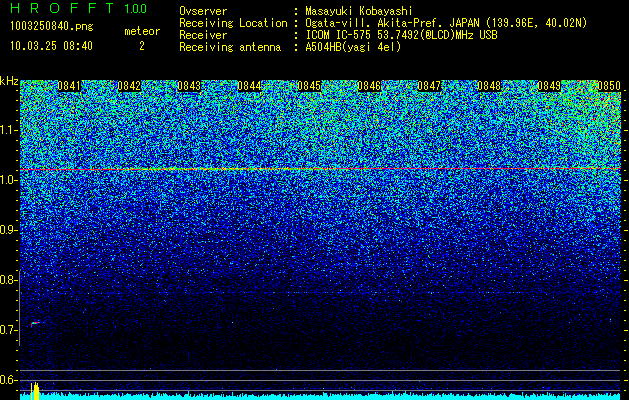Click the HROFFT 1.00 title text
The width and height of the screenshot is (629, 400).
click(79, 8)
